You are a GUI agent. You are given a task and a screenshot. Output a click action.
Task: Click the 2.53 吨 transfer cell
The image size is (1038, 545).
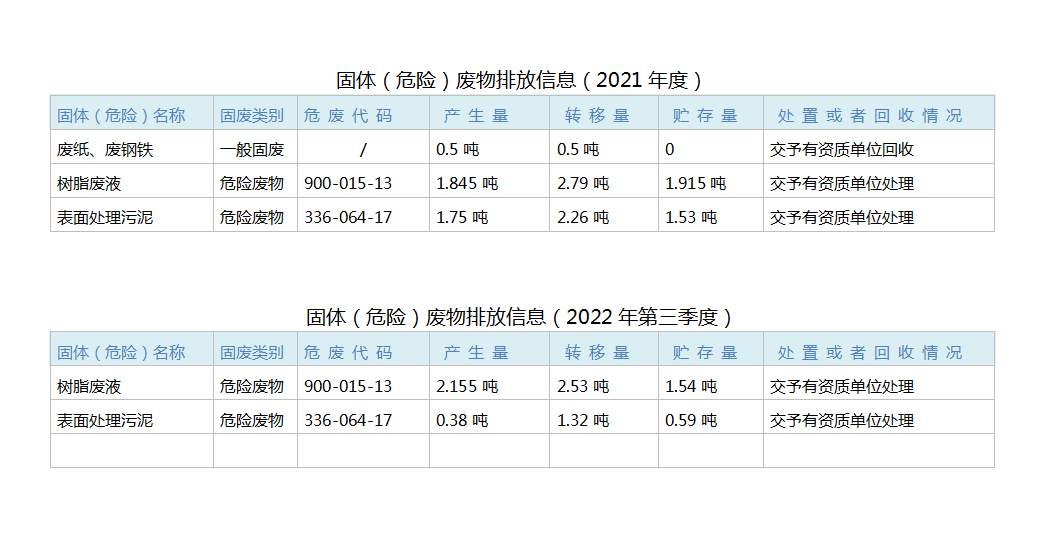[583, 386]
